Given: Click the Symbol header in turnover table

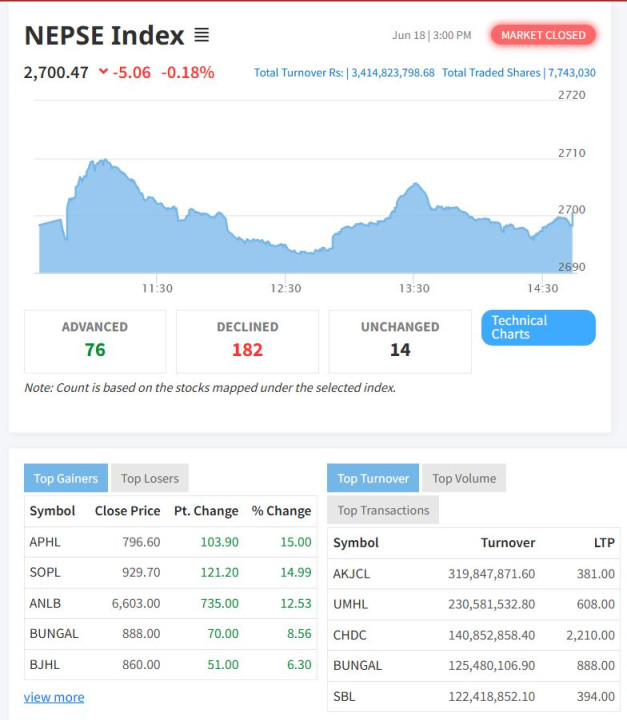Looking at the screenshot, I should pyautogui.click(x=356, y=543).
